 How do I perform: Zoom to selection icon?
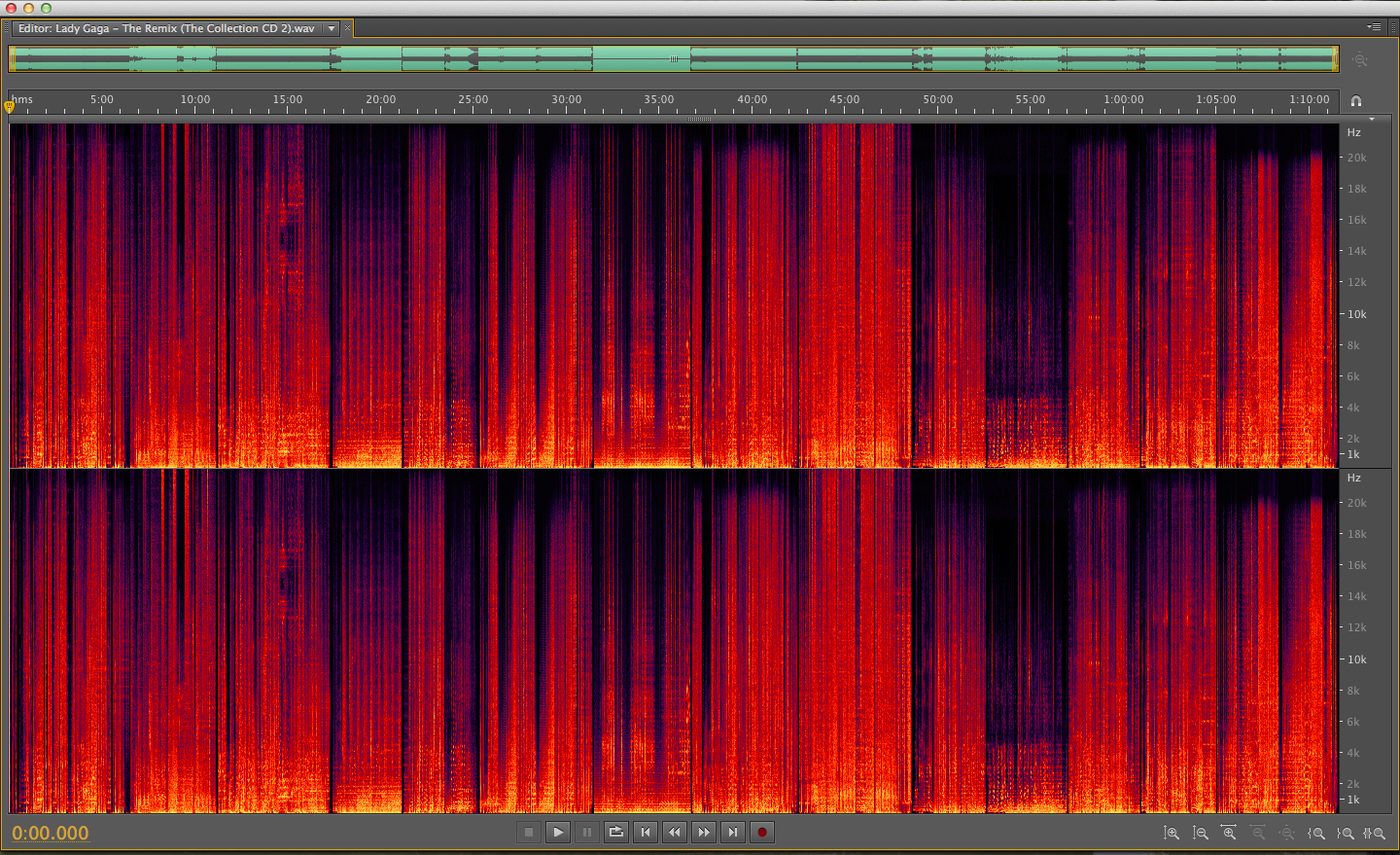[1374, 833]
